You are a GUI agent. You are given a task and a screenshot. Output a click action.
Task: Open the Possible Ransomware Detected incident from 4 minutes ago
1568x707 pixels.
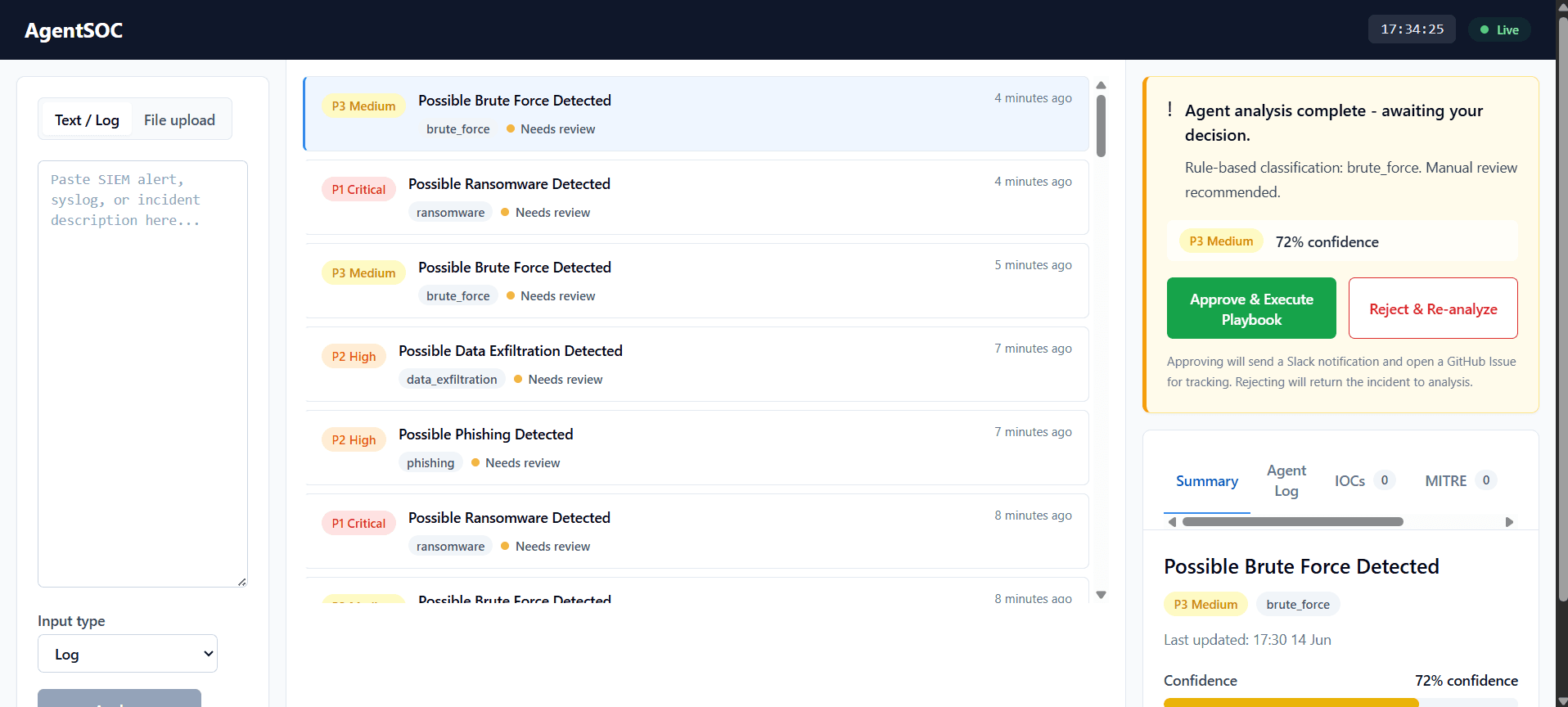click(696, 197)
